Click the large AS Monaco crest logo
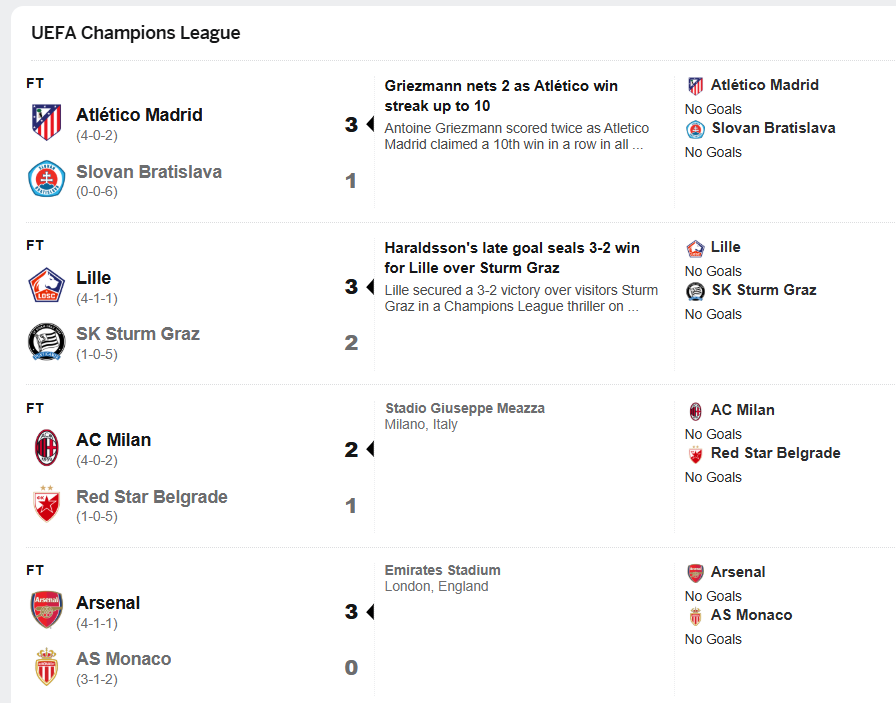This screenshot has height=703, width=896. 46,666
